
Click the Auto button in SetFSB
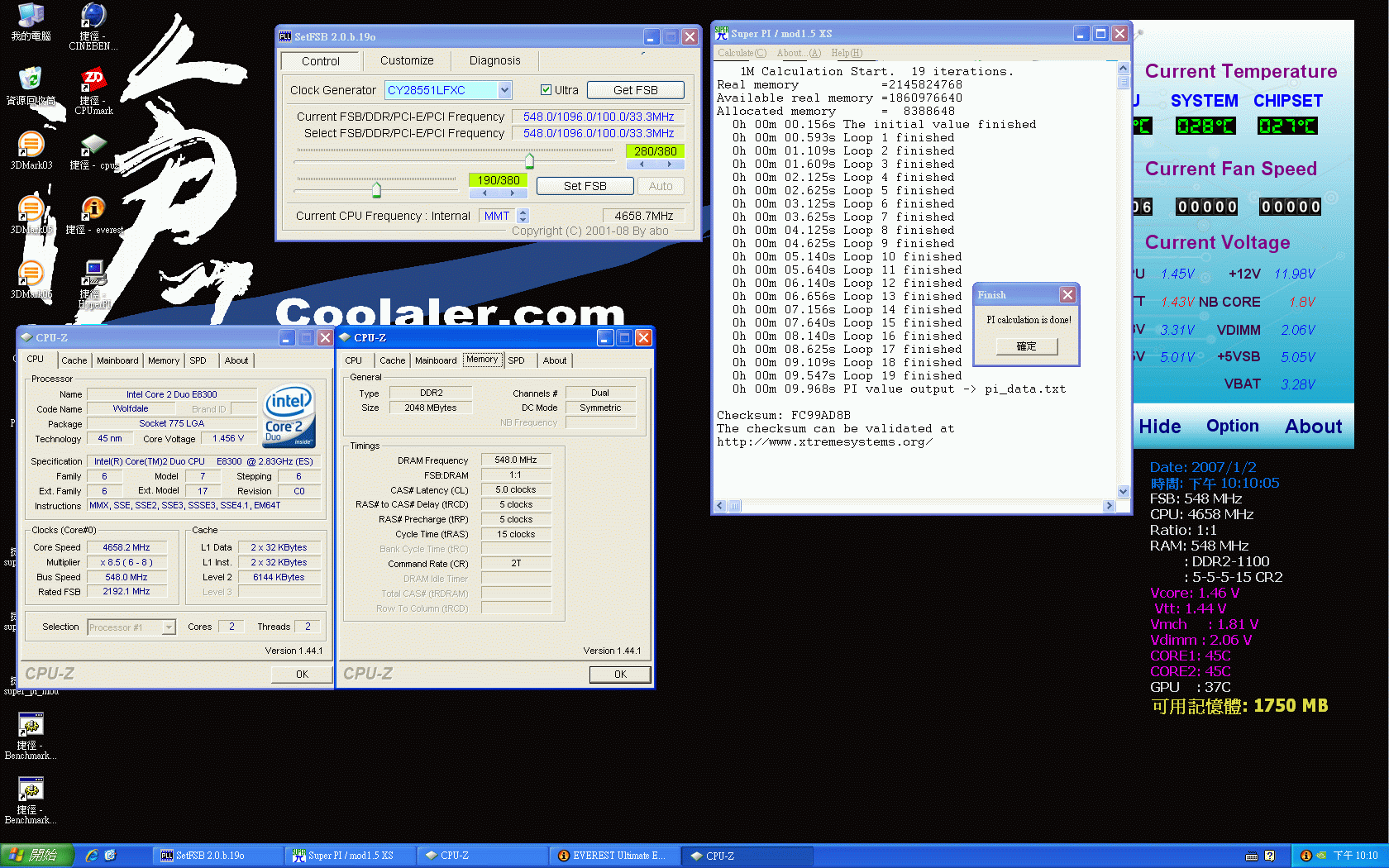(x=661, y=186)
